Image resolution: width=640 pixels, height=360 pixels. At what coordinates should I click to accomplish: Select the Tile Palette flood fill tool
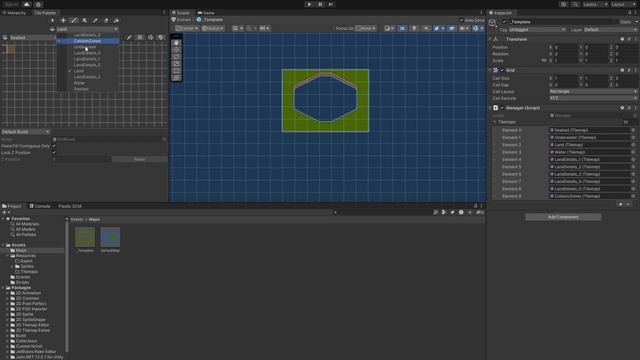click(116, 20)
